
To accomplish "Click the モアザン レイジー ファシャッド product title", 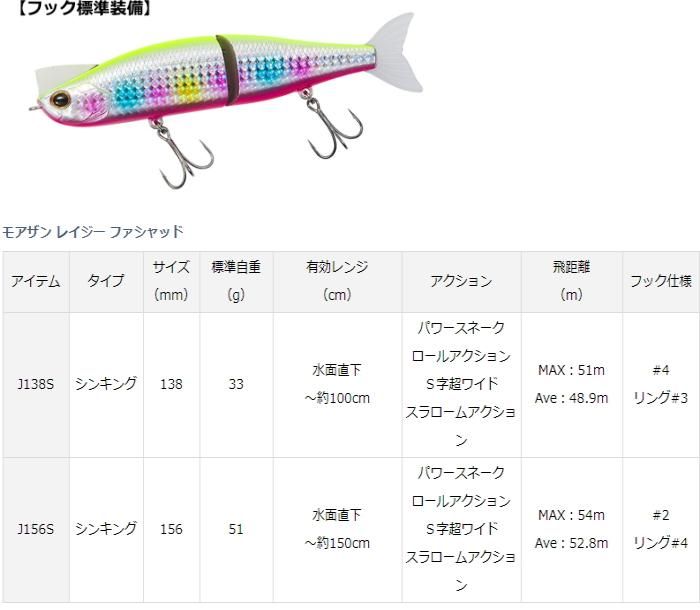I will pos(93,232).
